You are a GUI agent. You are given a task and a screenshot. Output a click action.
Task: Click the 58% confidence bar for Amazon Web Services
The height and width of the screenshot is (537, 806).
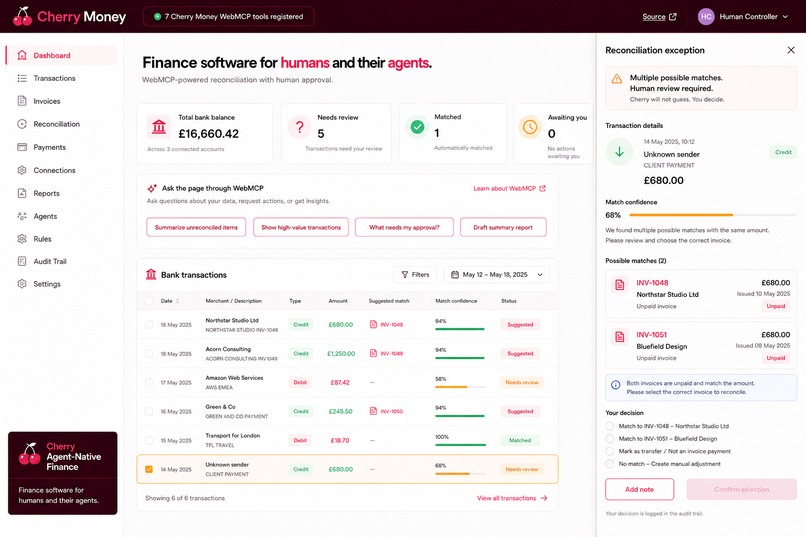[460, 386]
